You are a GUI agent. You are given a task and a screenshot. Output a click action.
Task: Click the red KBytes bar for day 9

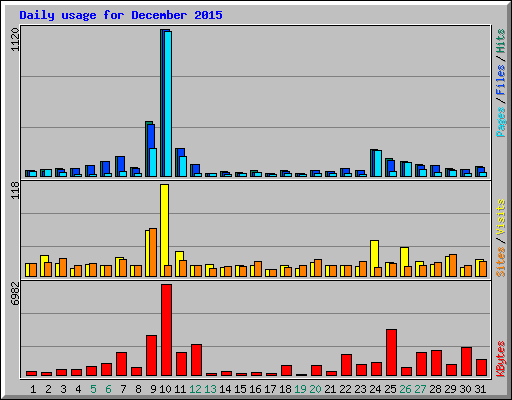[151, 356]
